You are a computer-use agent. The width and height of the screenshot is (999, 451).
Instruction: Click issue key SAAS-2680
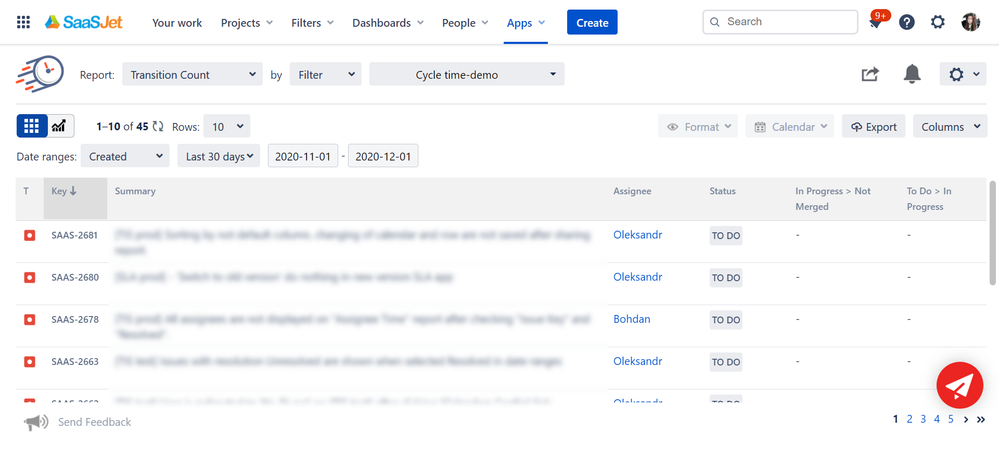pos(75,278)
